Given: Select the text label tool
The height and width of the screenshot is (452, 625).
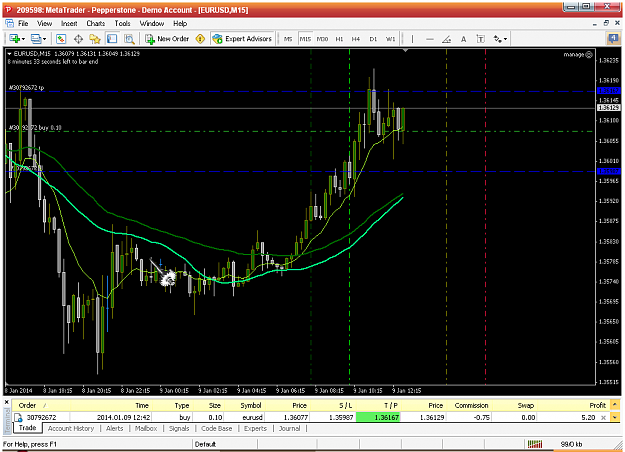Looking at the screenshot, I should pyautogui.click(x=481, y=39).
